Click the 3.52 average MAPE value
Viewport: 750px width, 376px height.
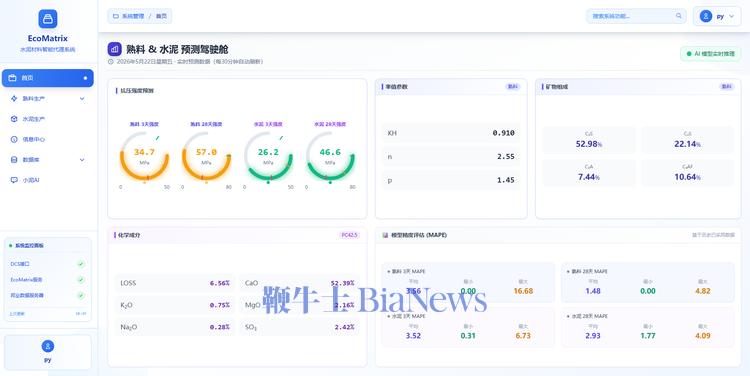click(x=413, y=336)
